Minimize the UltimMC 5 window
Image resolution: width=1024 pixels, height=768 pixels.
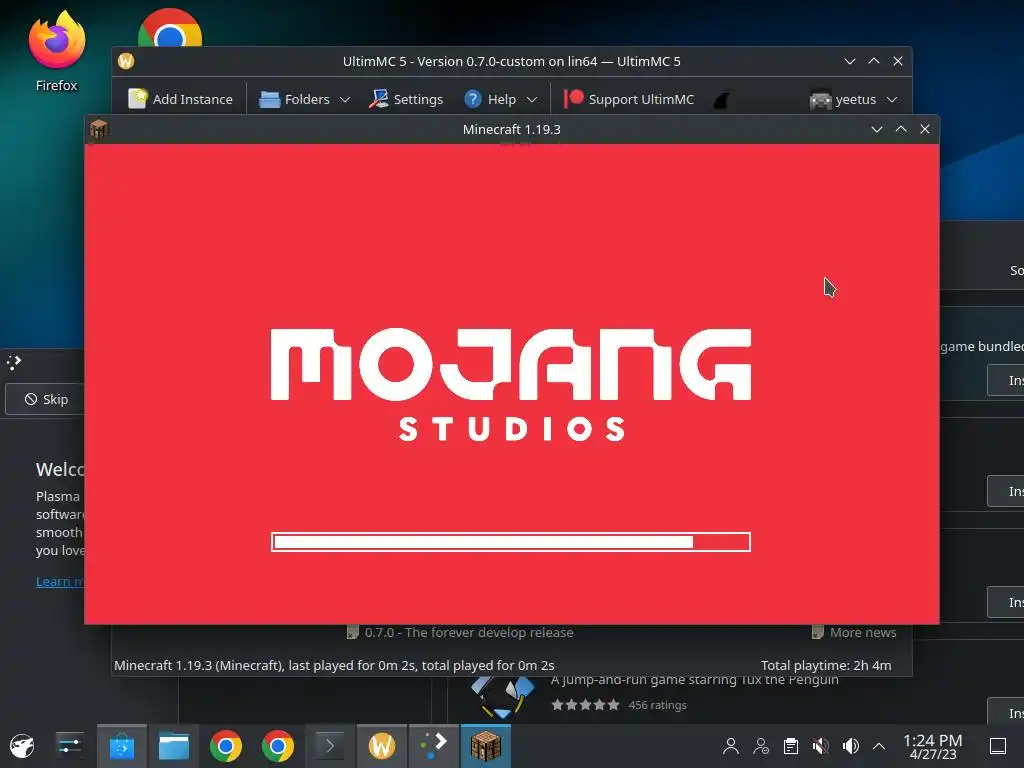tap(850, 61)
